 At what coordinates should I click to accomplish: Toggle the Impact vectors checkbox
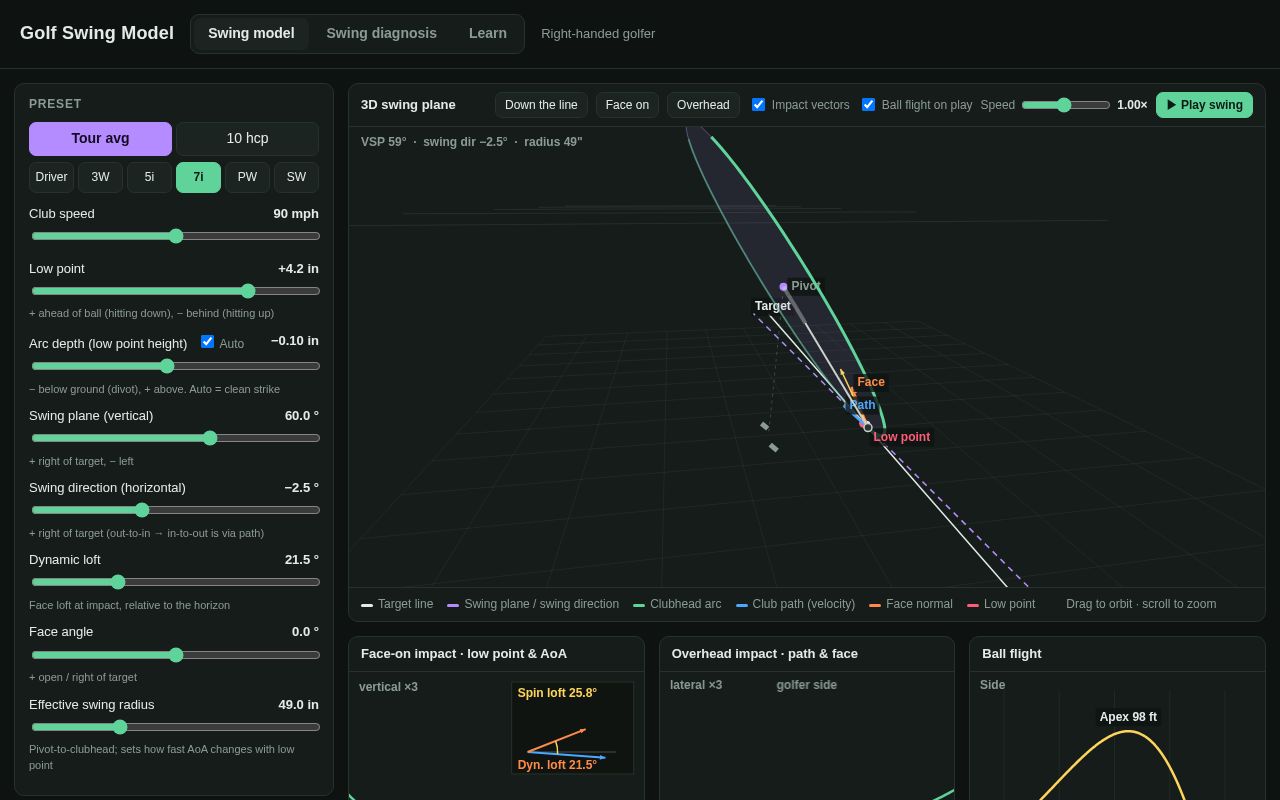pos(758,104)
